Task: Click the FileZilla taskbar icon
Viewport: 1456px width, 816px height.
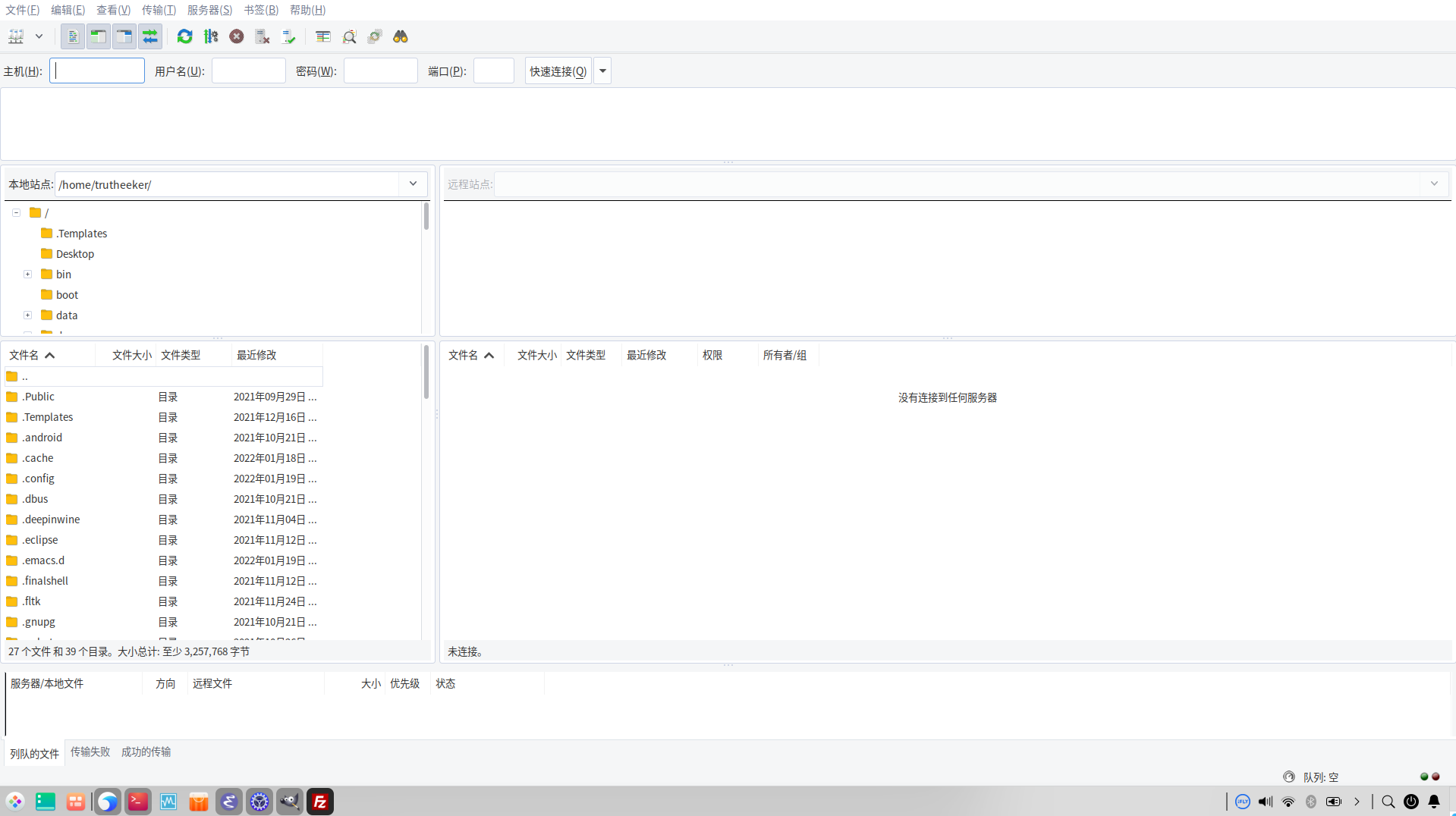Action: coord(320,802)
